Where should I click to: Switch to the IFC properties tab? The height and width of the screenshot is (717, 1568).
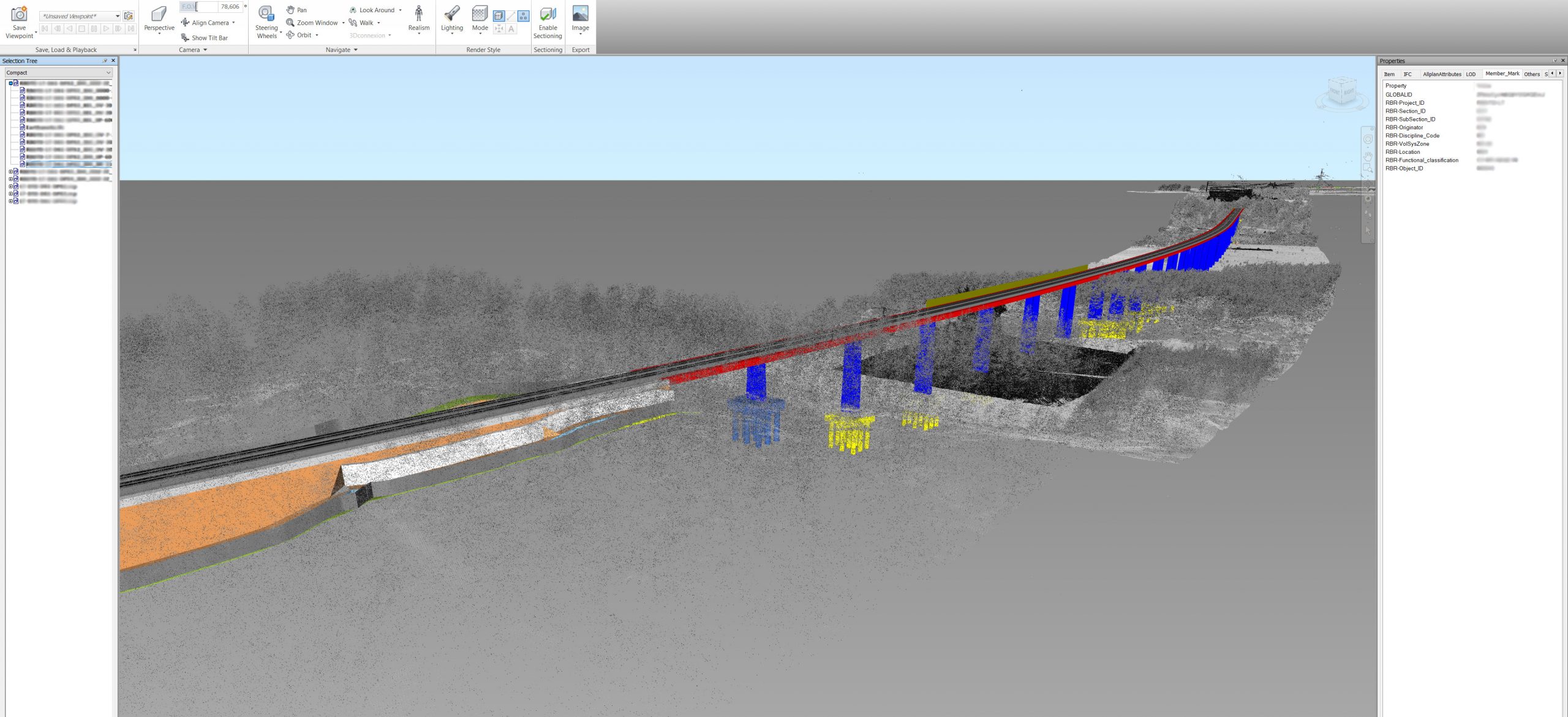point(1408,74)
